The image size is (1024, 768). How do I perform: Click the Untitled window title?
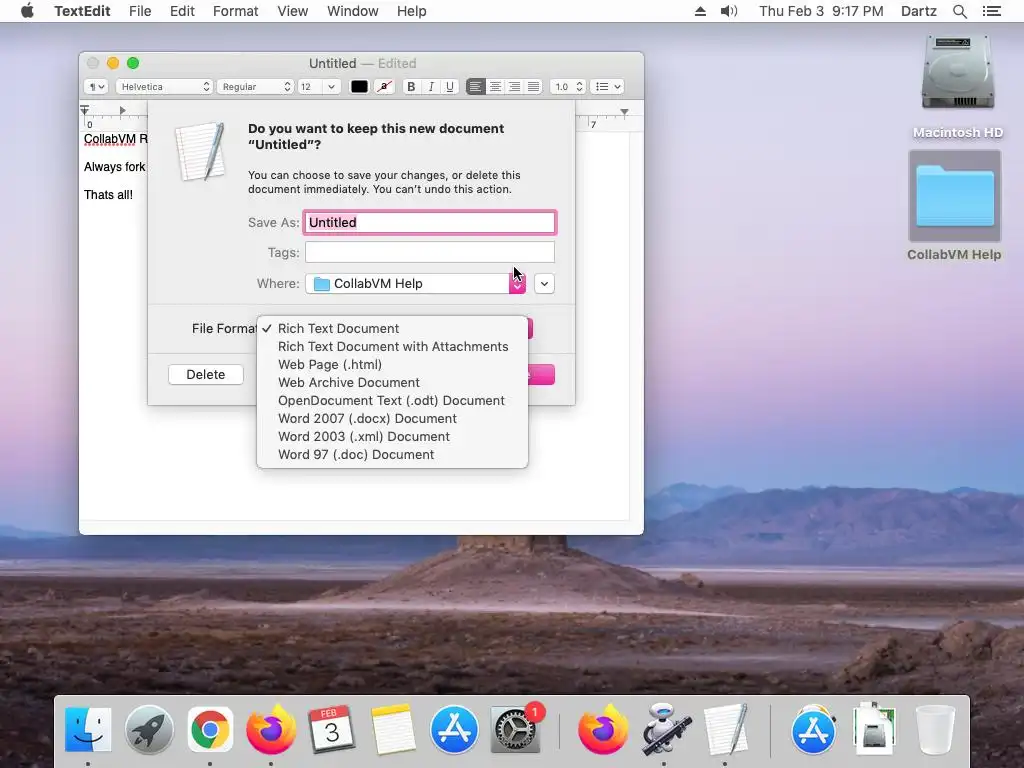coord(332,63)
